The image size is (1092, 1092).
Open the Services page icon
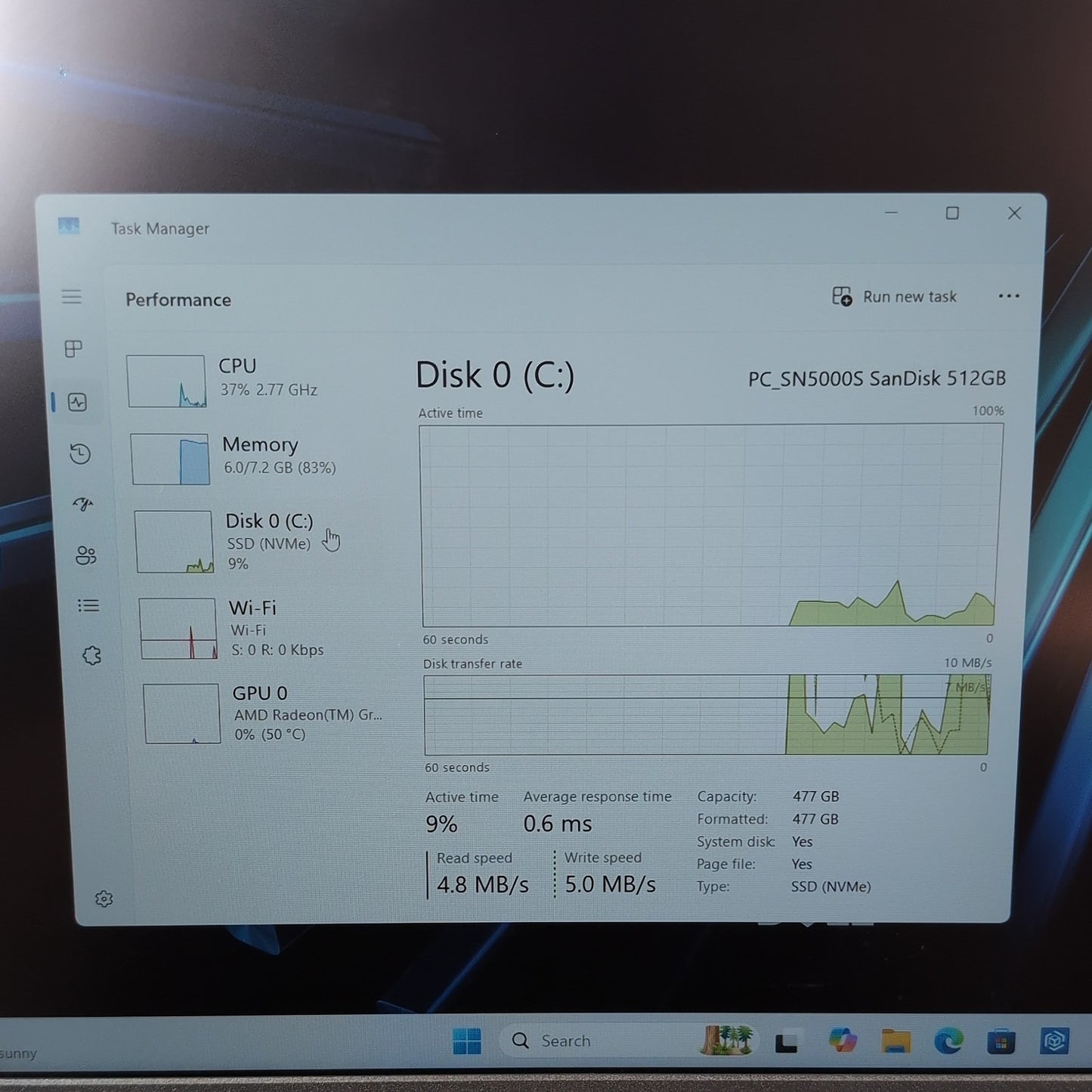click(x=91, y=655)
